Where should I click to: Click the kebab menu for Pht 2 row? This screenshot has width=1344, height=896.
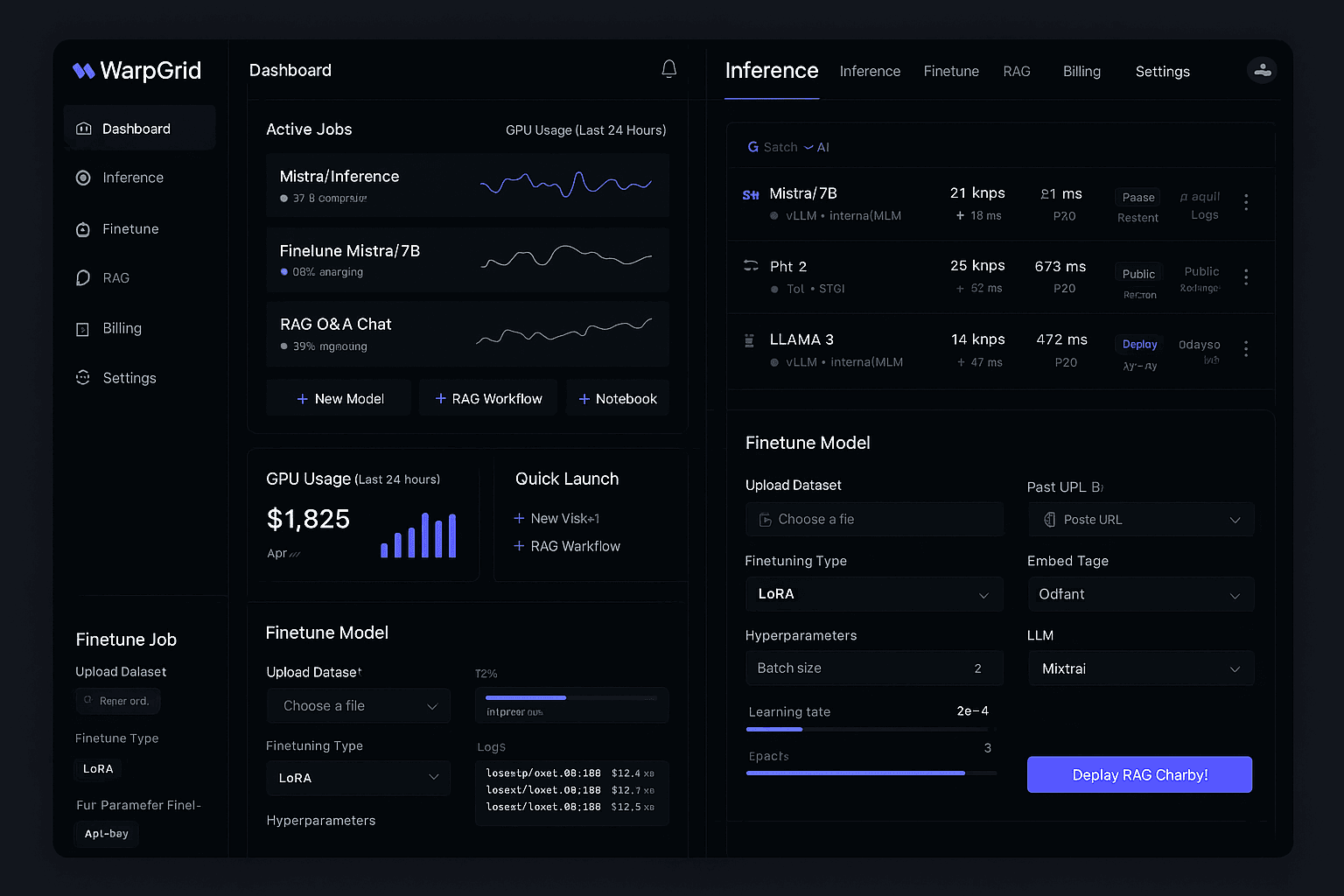pos(1246,277)
